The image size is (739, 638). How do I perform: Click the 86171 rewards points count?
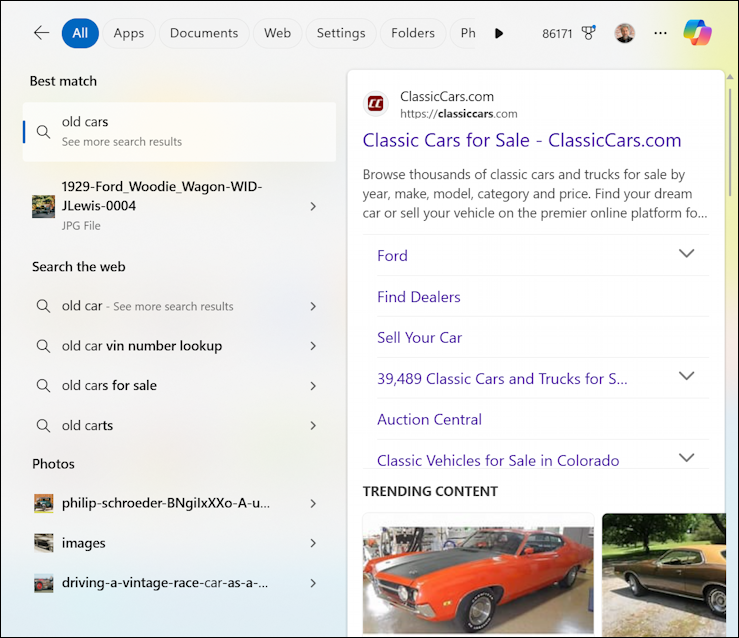click(557, 34)
